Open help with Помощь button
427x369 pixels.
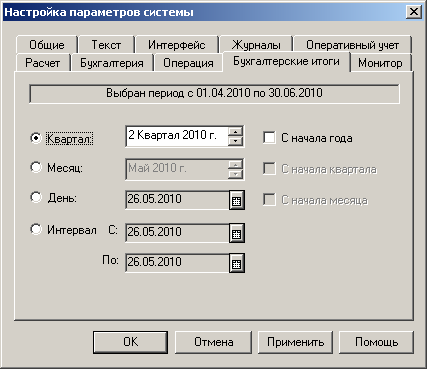pos(376,342)
